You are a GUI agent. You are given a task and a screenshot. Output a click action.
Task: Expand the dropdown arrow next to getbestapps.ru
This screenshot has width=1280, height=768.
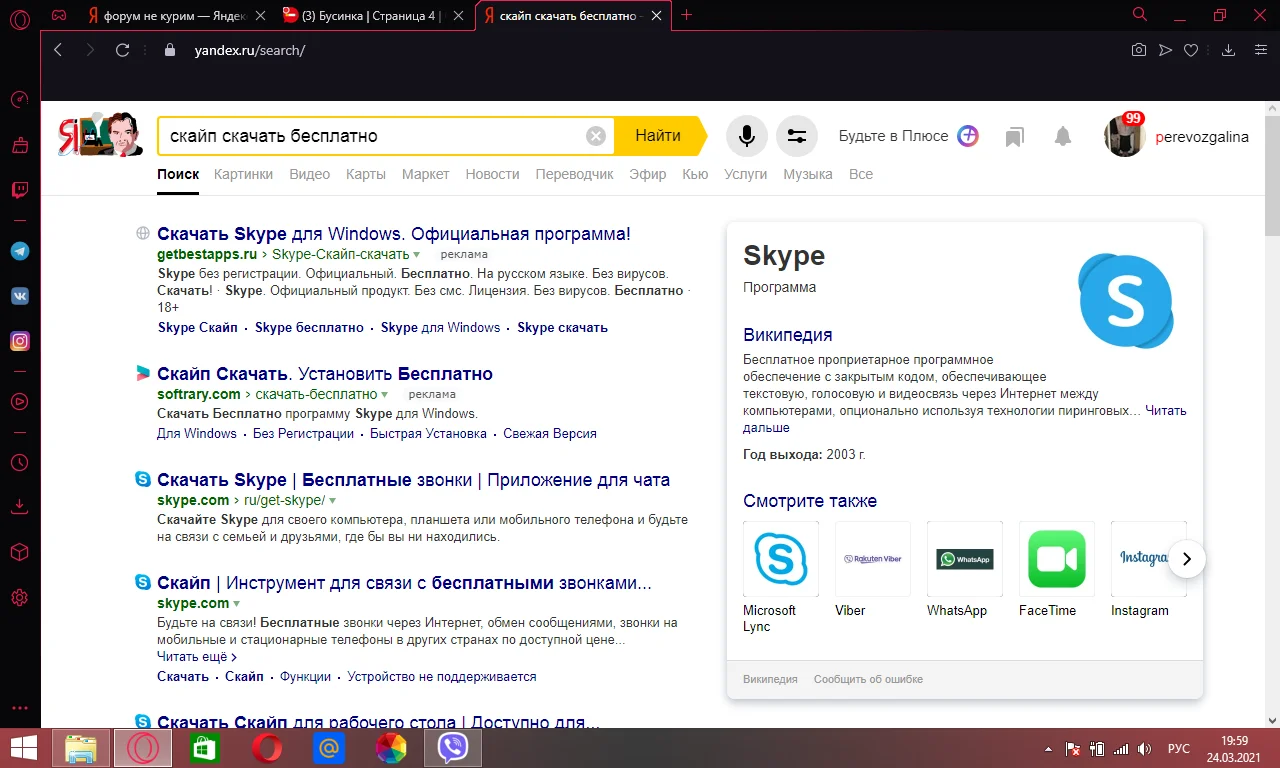tap(416, 255)
